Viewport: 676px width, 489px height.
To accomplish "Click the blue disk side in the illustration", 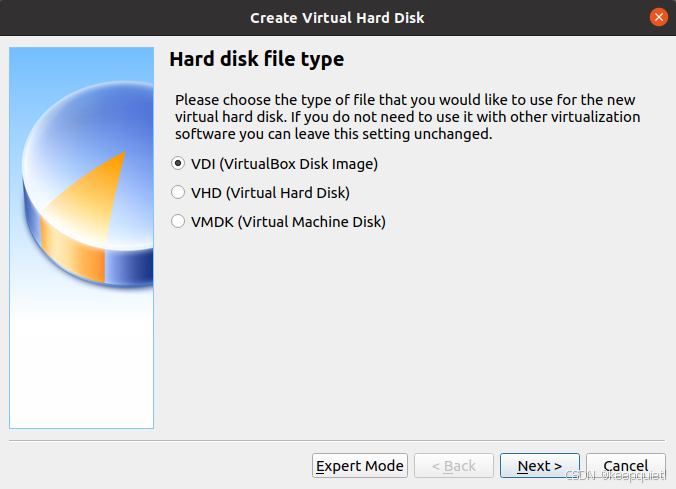I will [x=130, y=265].
